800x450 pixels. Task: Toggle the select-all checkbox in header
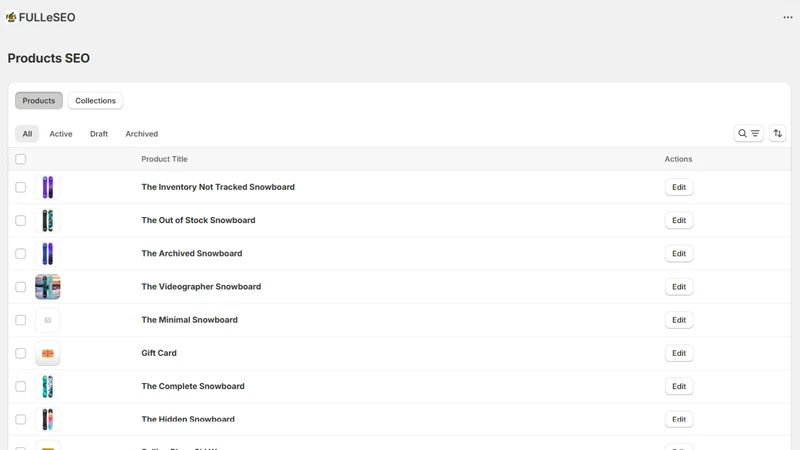click(20, 159)
